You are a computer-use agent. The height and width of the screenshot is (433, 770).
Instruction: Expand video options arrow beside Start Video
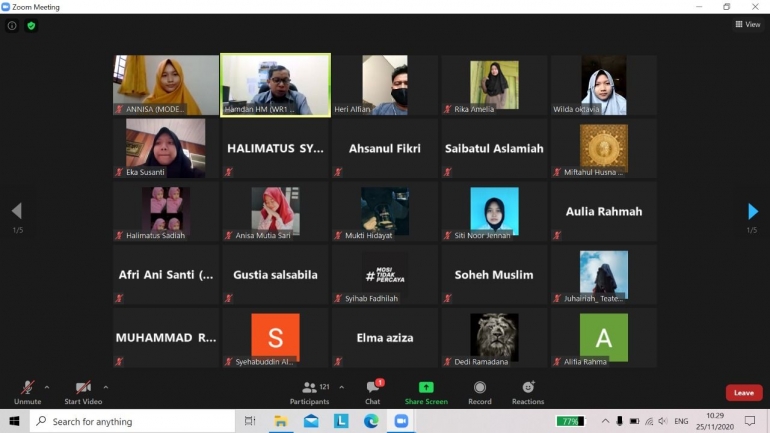(106, 387)
